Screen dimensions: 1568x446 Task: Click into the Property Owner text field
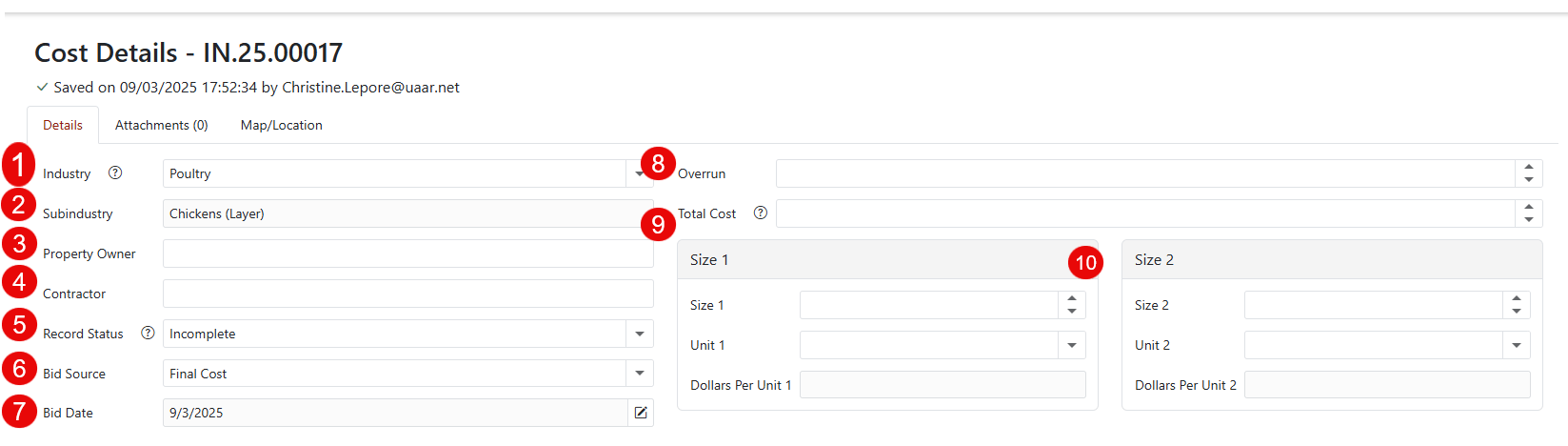click(407, 253)
